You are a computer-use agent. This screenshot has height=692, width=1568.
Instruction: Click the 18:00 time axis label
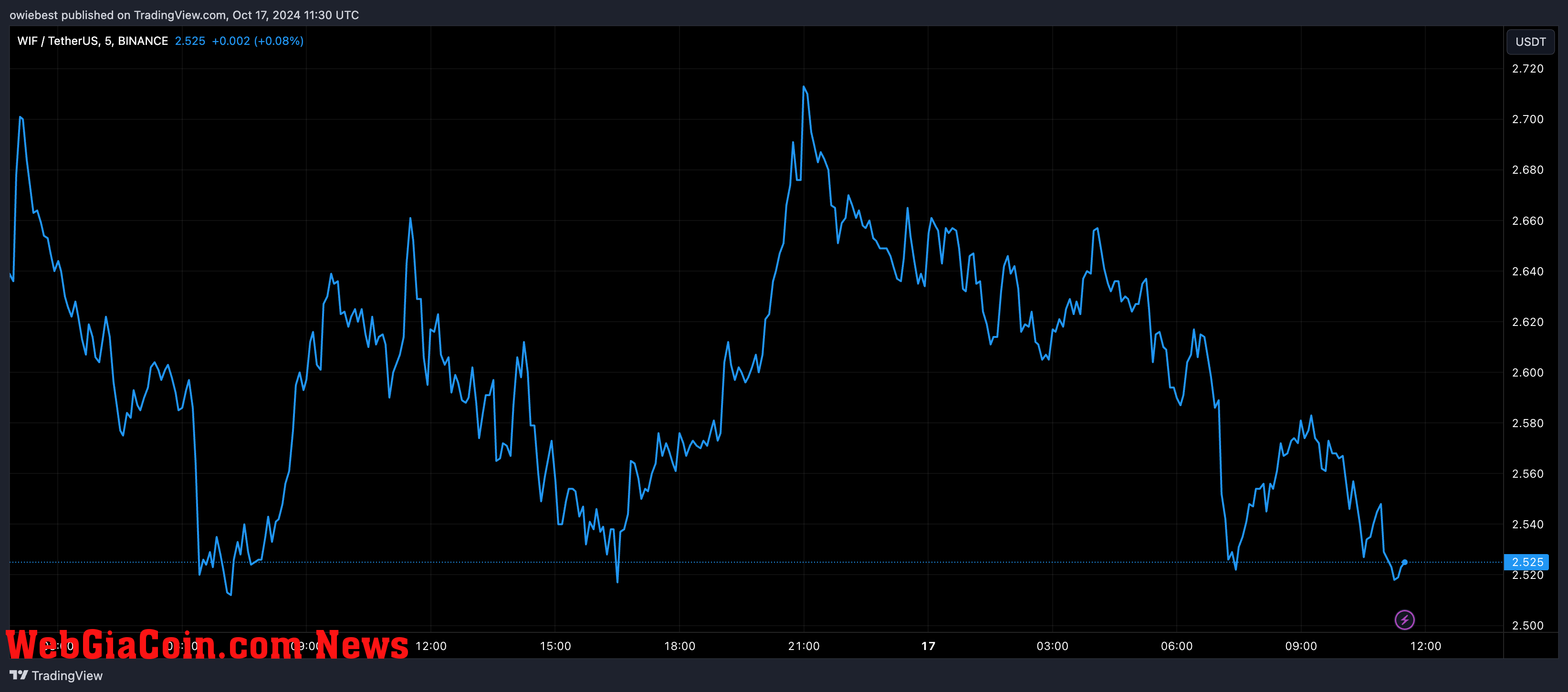tap(679, 646)
